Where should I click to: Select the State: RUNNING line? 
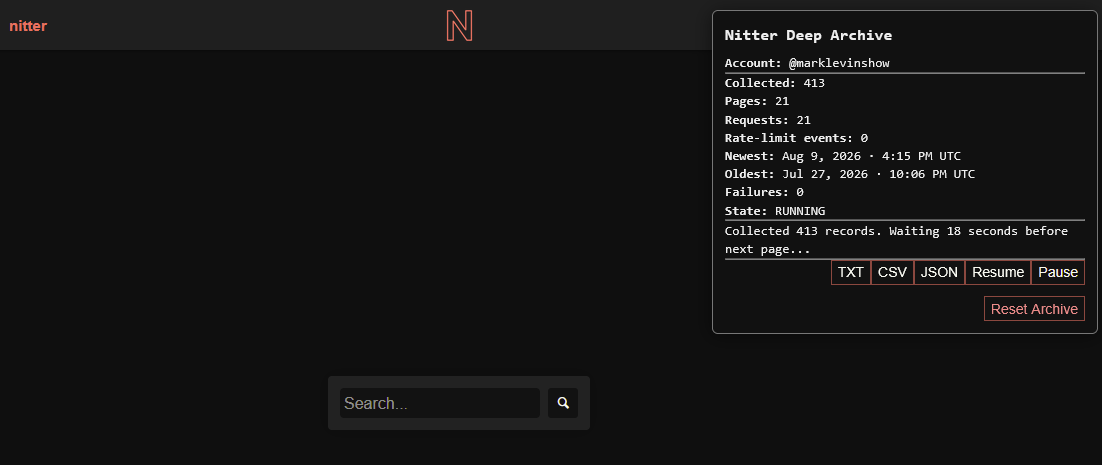(775, 211)
